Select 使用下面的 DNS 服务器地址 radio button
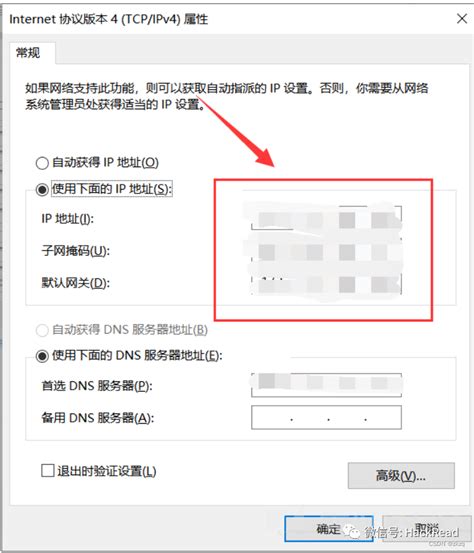Viewport: 474px width, 553px height. tap(42, 356)
